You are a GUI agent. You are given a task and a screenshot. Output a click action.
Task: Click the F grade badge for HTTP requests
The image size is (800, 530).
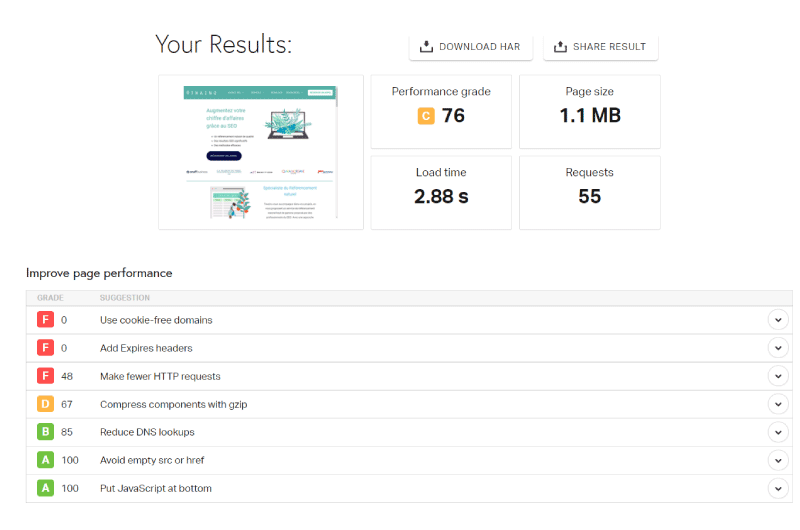coord(45,376)
